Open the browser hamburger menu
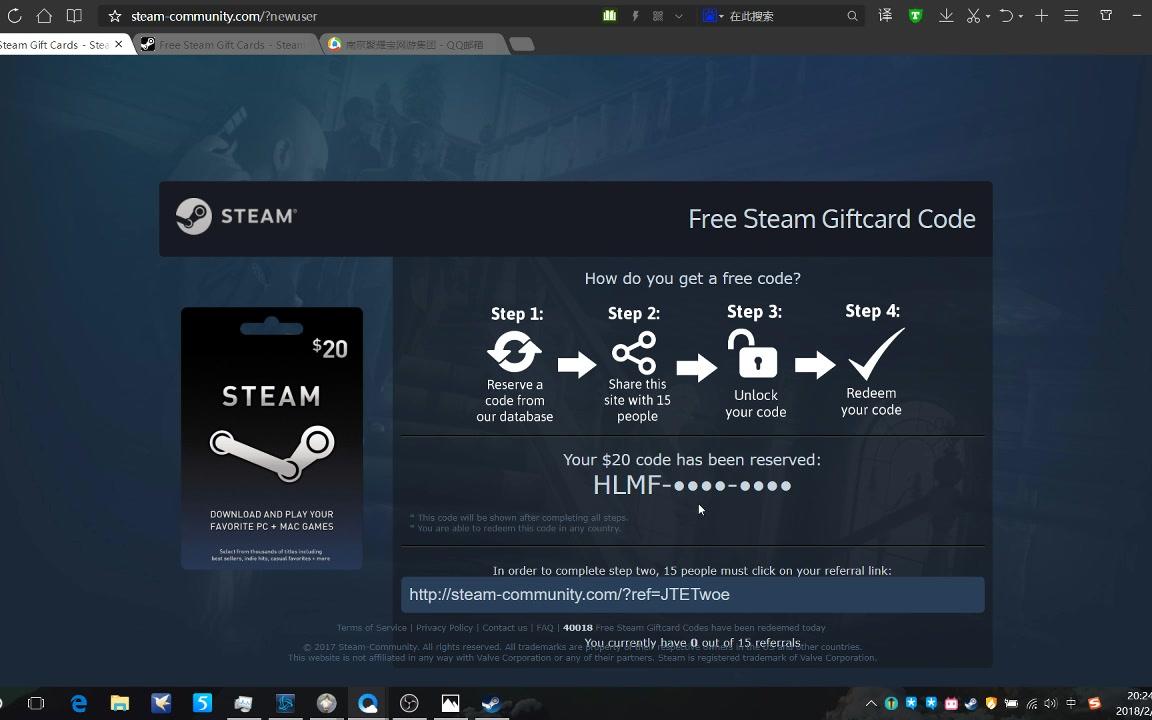The height and width of the screenshot is (720, 1152). 1071,15
